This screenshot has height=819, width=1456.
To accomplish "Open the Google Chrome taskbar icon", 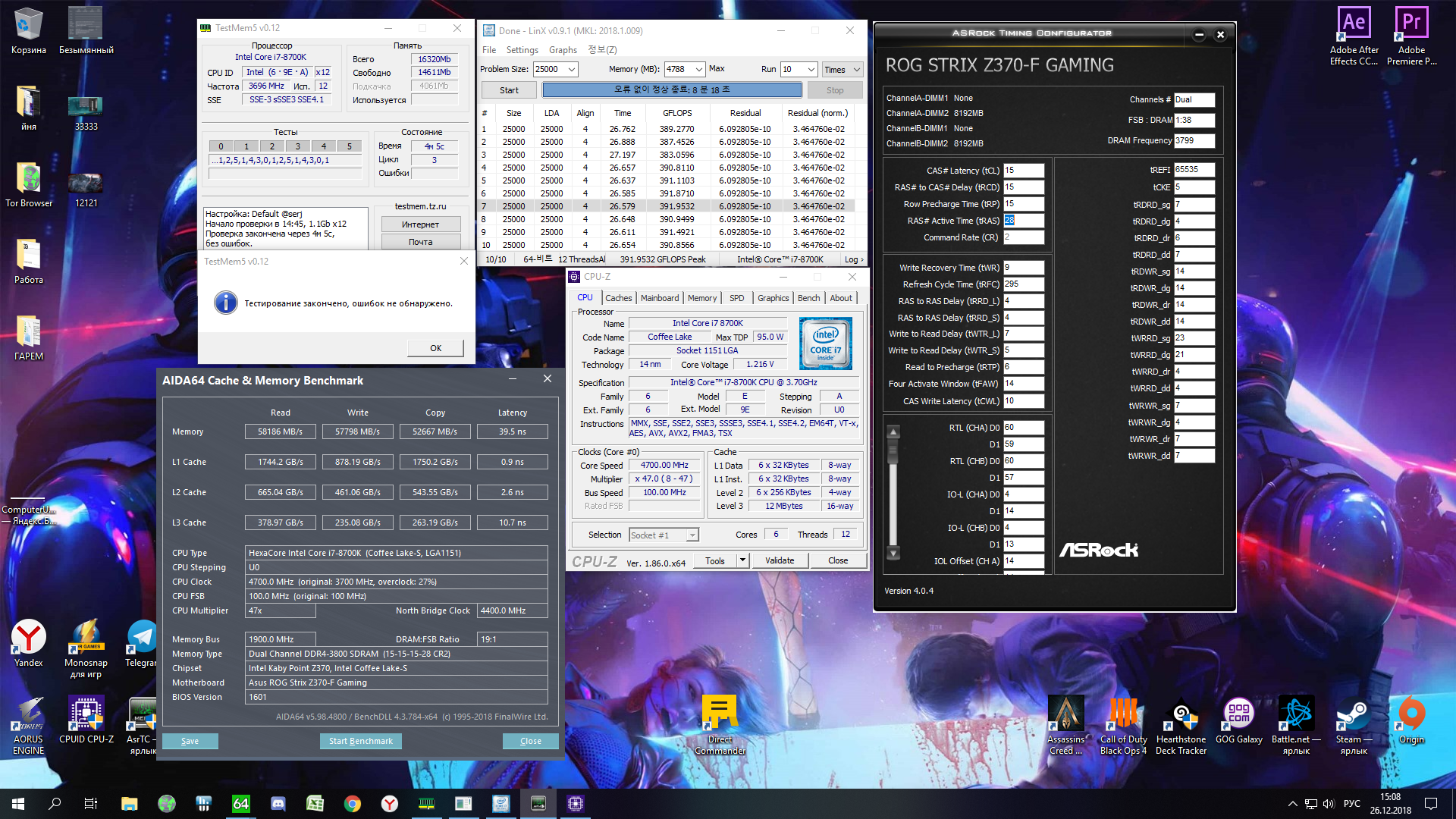I will tap(352, 804).
